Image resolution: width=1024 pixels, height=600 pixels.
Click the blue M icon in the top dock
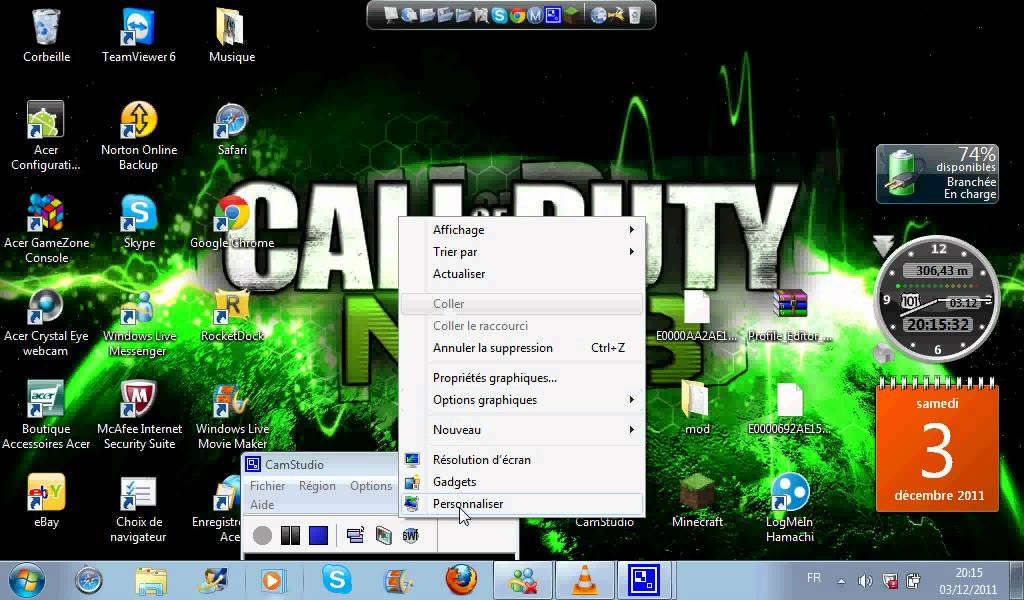[535, 15]
